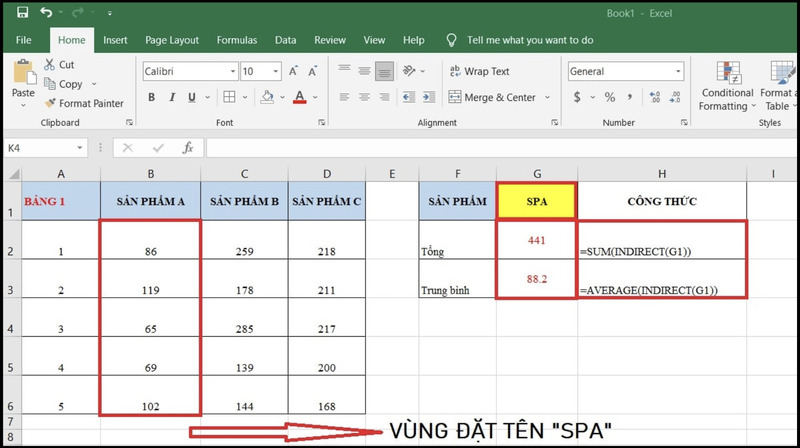Open the Number dialog launcher

pyautogui.click(x=684, y=122)
